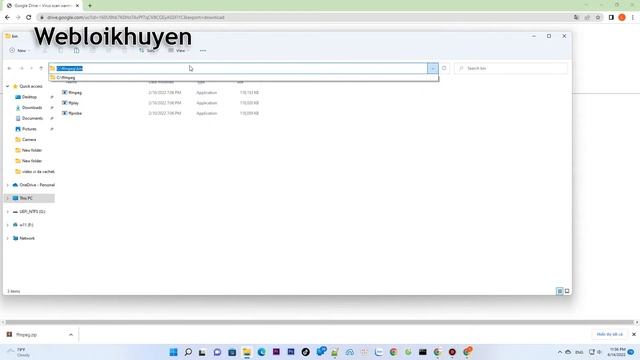Image resolution: width=640 pixels, height=360 pixels.
Task: Expand the UEFI_NTFS drive node
Action: coord(7,211)
